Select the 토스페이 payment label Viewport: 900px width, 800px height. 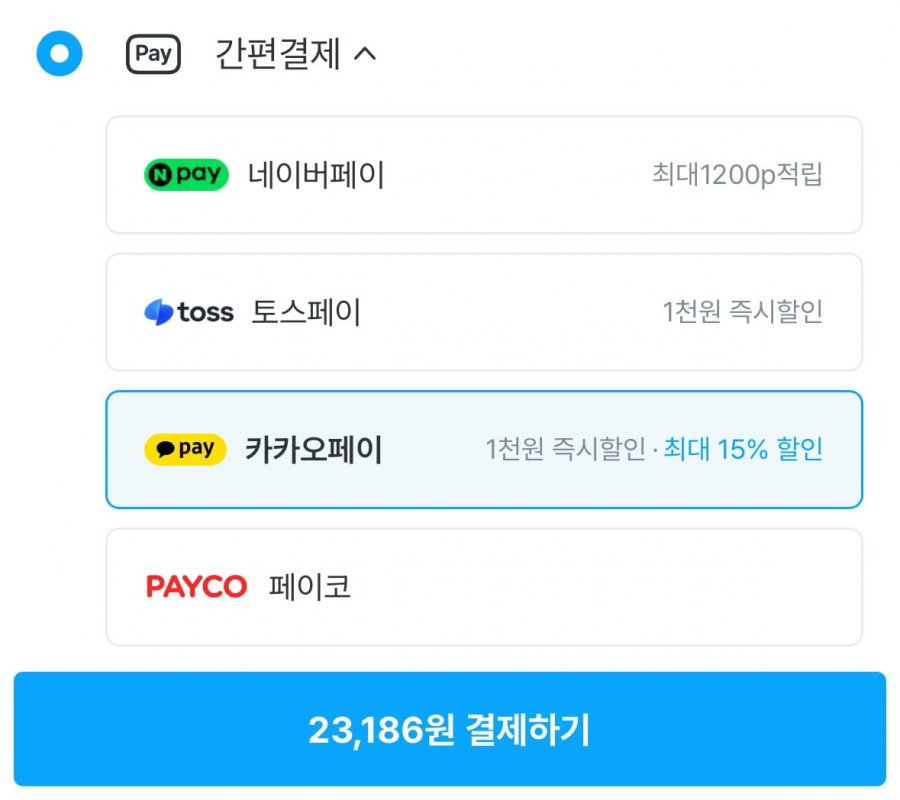click(x=306, y=312)
